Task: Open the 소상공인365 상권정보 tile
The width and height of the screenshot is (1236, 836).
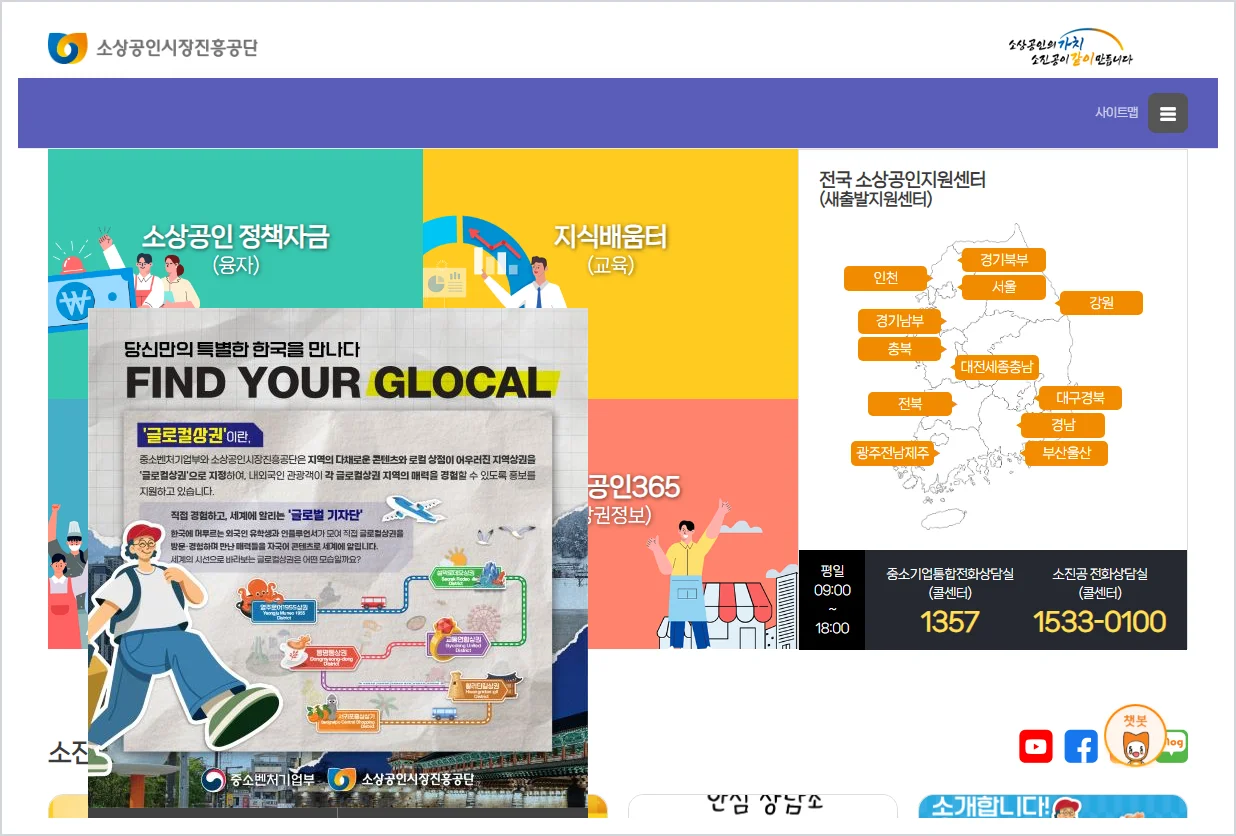Action: pyautogui.click(x=692, y=524)
